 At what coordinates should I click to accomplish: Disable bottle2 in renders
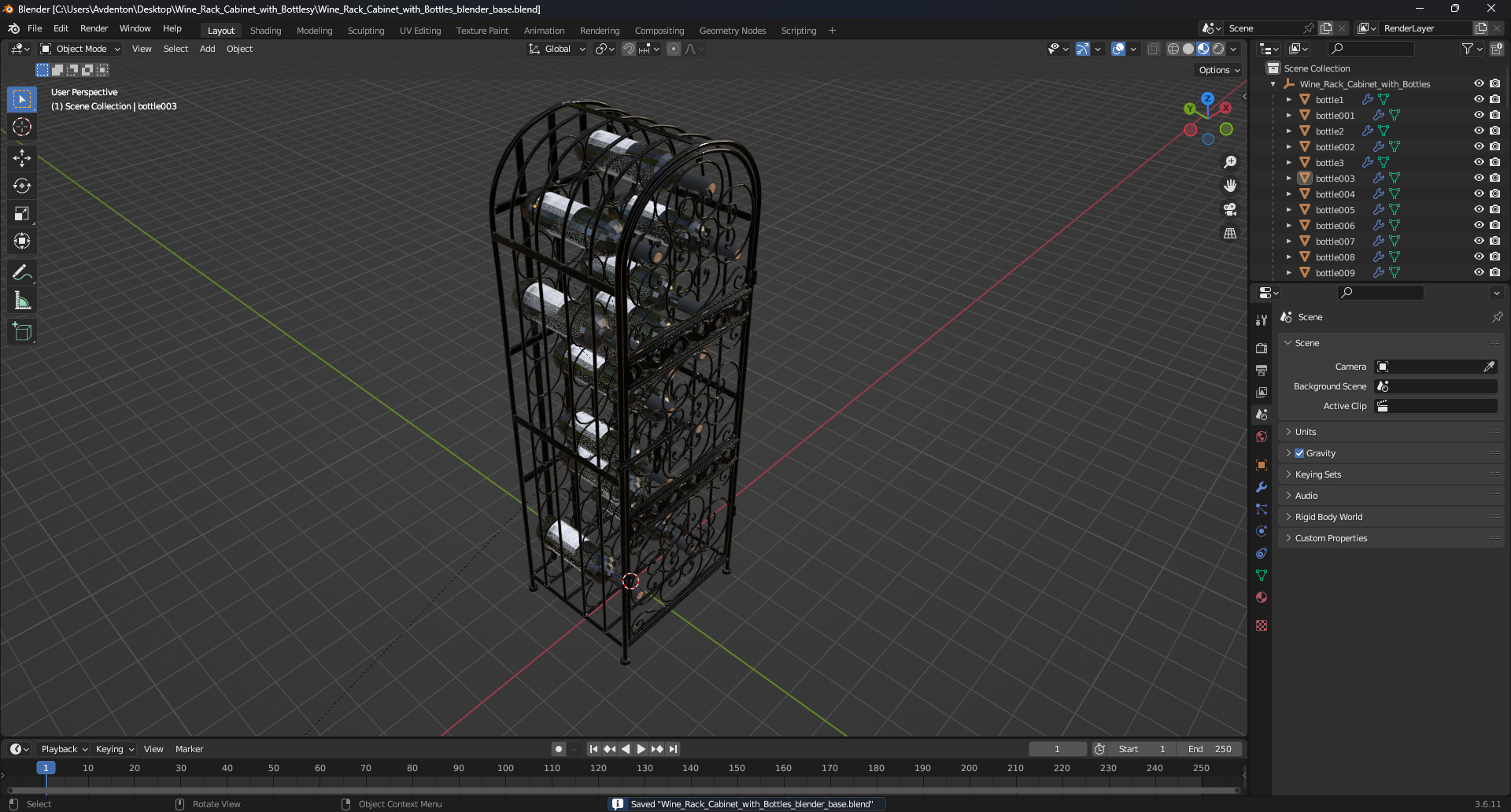click(1494, 131)
